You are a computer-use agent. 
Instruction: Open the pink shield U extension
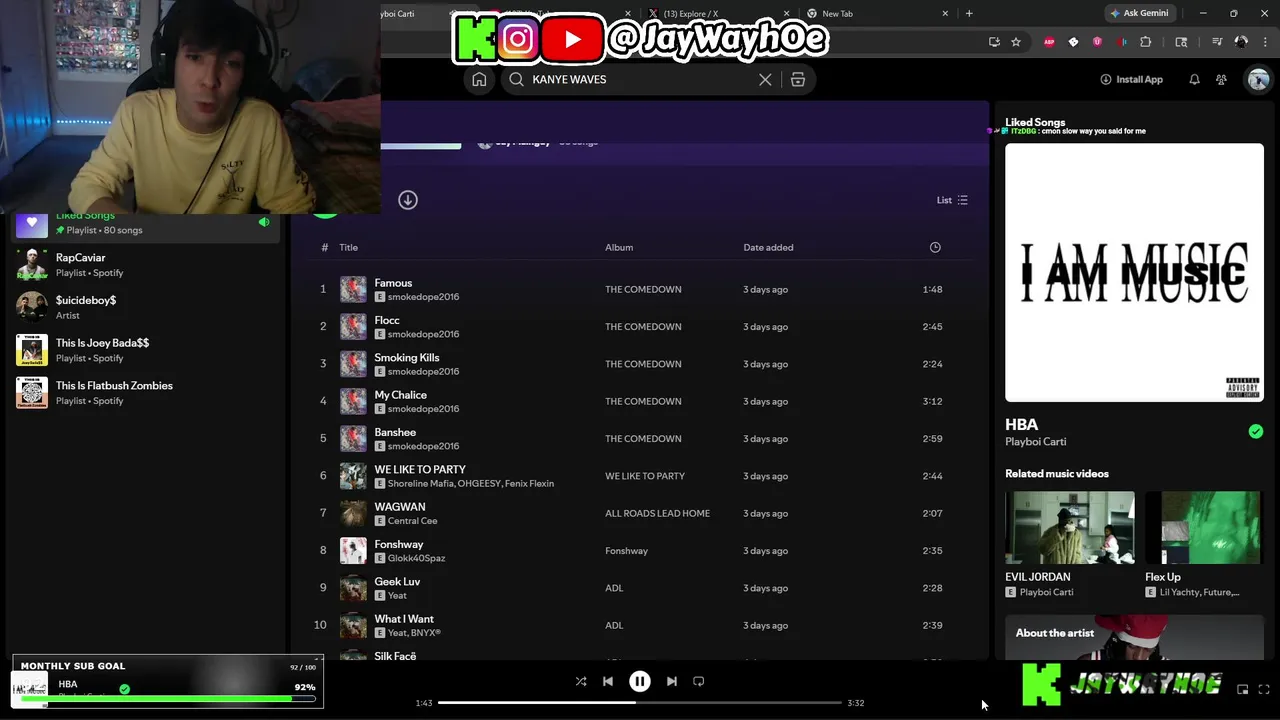point(1097,42)
